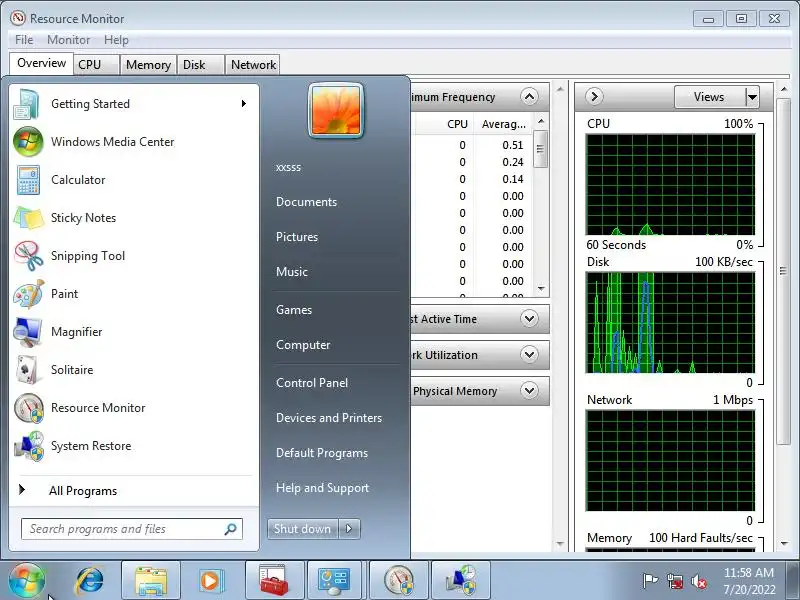The image size is (800, 600).
Task: Click the Action Center flag tray icon
Action: tap(650, 581)
